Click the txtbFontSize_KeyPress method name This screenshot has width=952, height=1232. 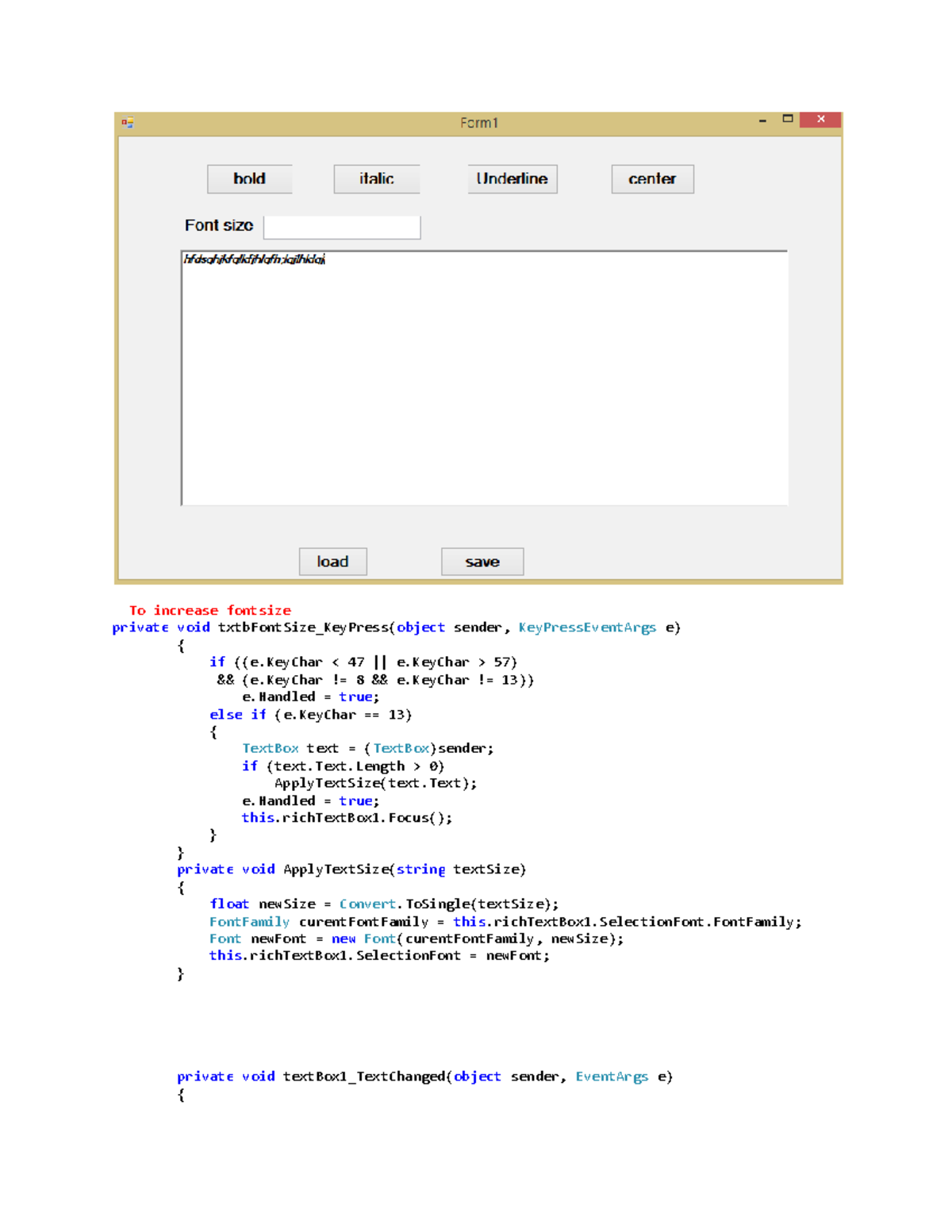pos(303,628)
